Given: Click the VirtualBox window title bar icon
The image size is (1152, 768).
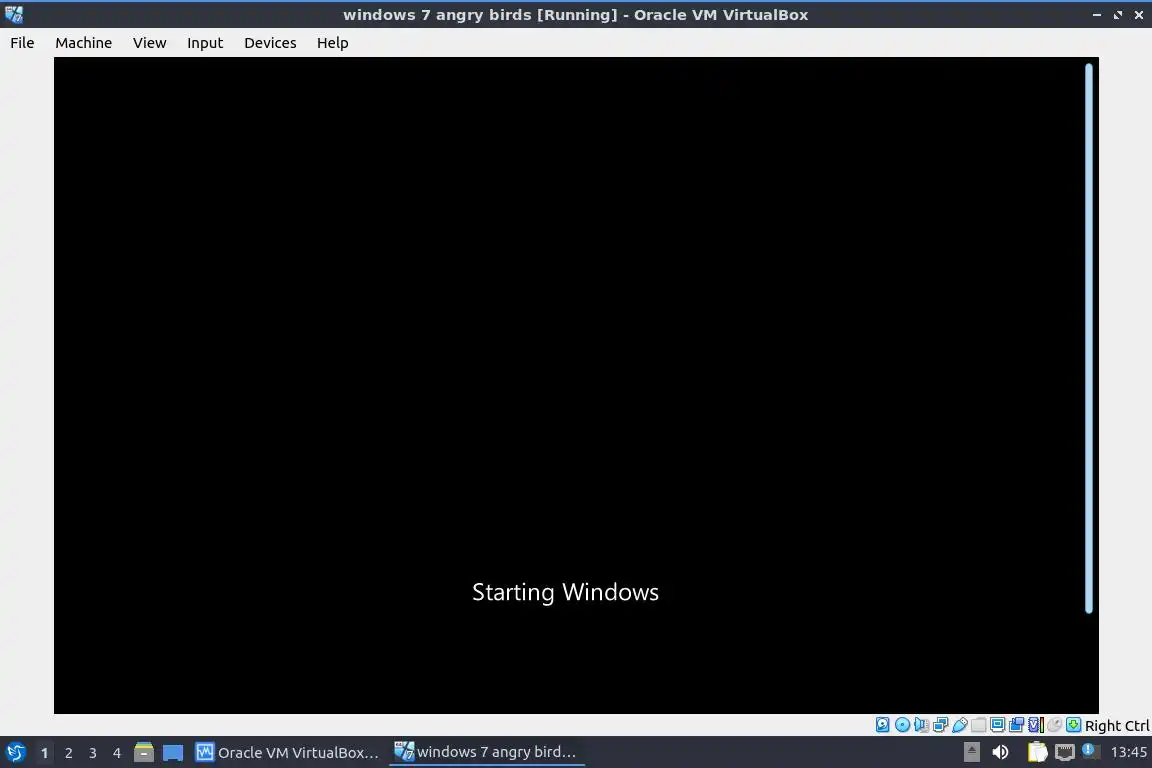Looking at the screenshot, I should (x=14, y=14).
